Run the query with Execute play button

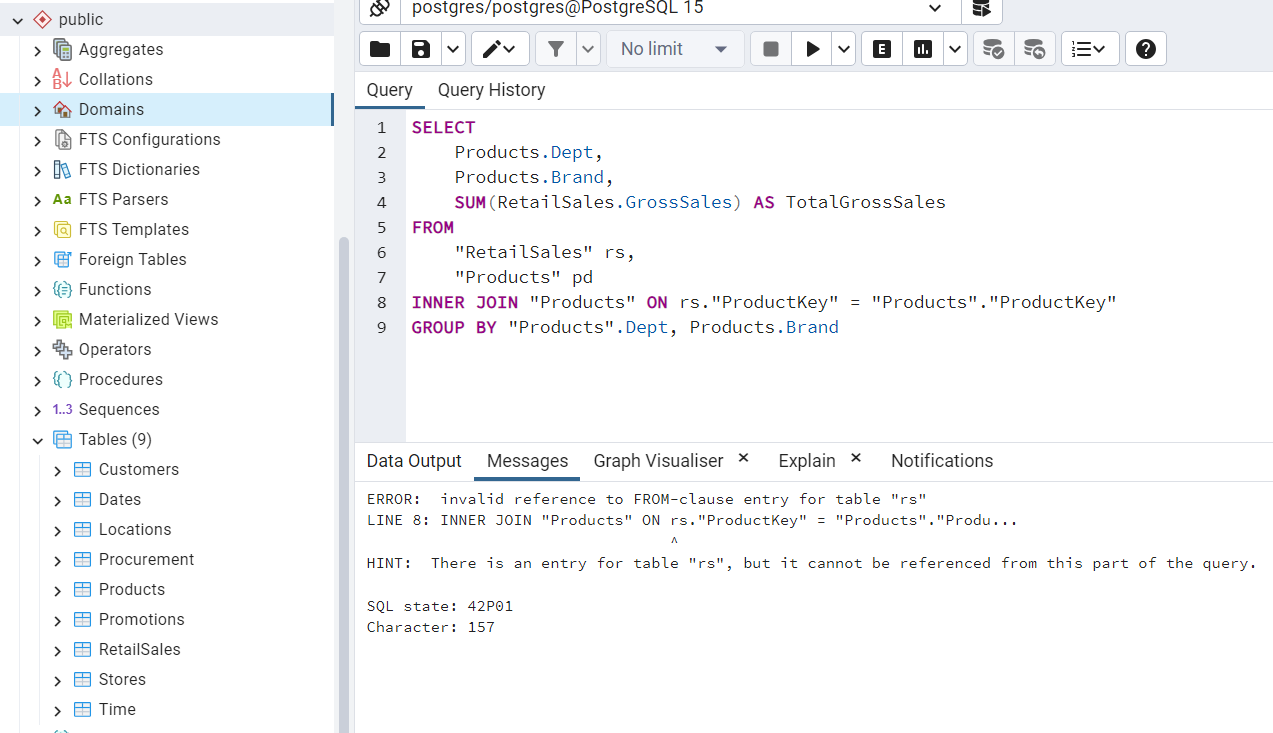click(x=812, y=49)
